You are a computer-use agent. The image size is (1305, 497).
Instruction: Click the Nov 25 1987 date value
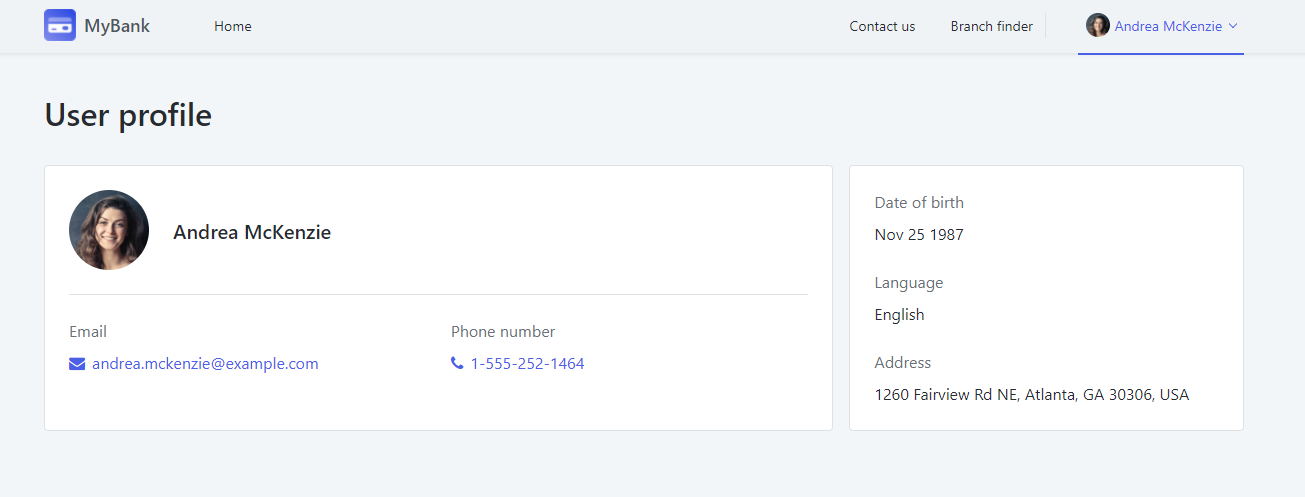[x=919, y=235]
